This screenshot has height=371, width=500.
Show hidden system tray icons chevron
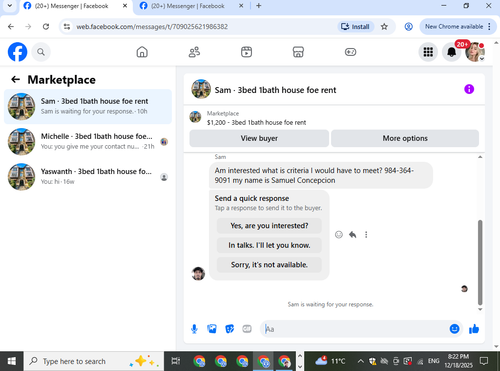tap(360, 361)
